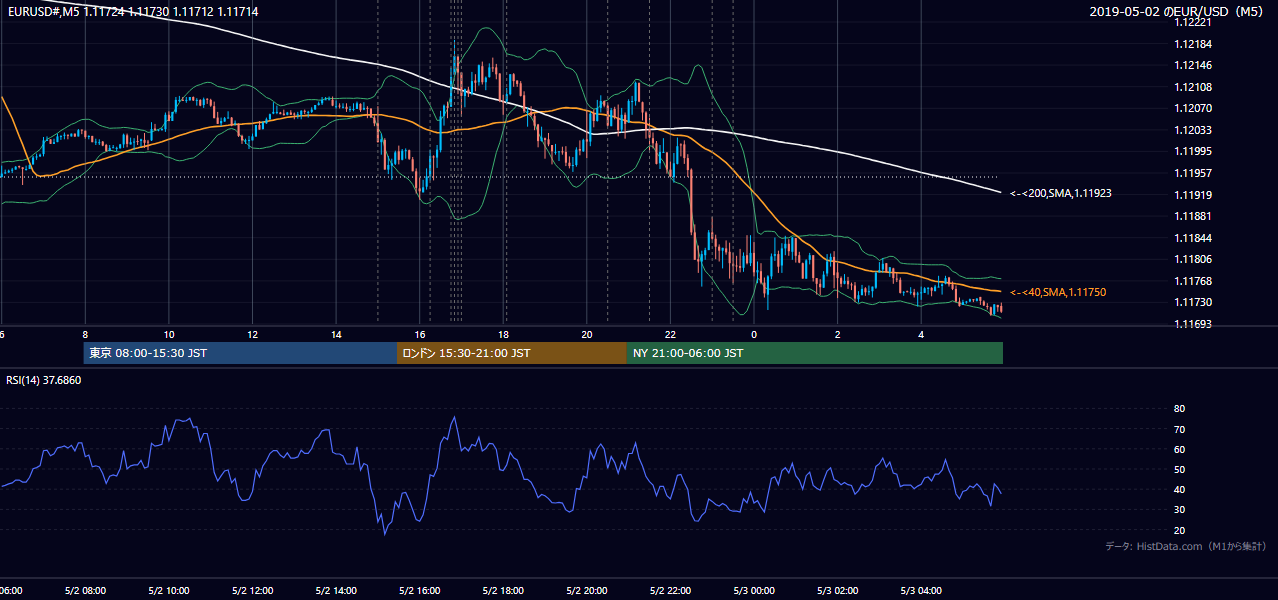Click price axis label 1.12070

[1193, 108]
